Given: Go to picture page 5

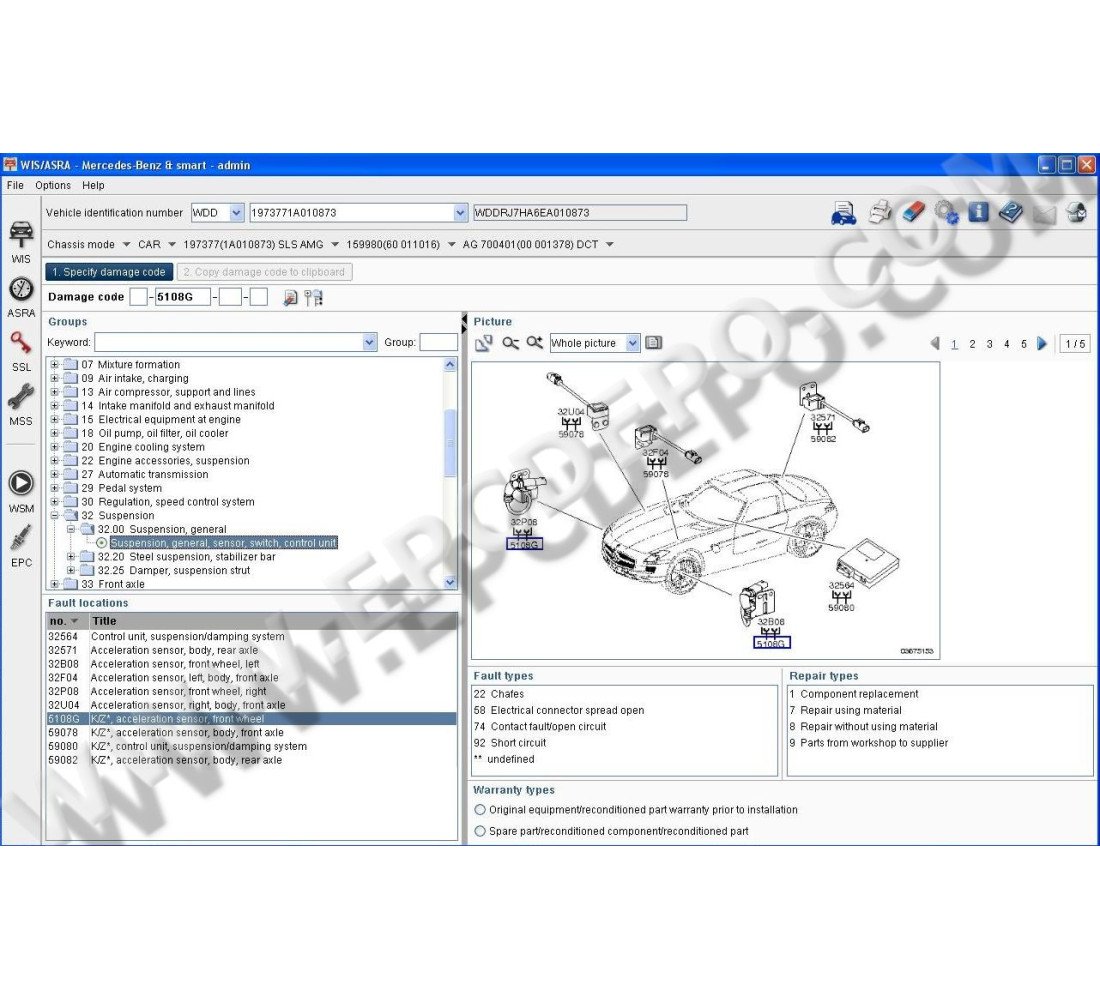Looking at the screenshot, I should click(1024, 344).
